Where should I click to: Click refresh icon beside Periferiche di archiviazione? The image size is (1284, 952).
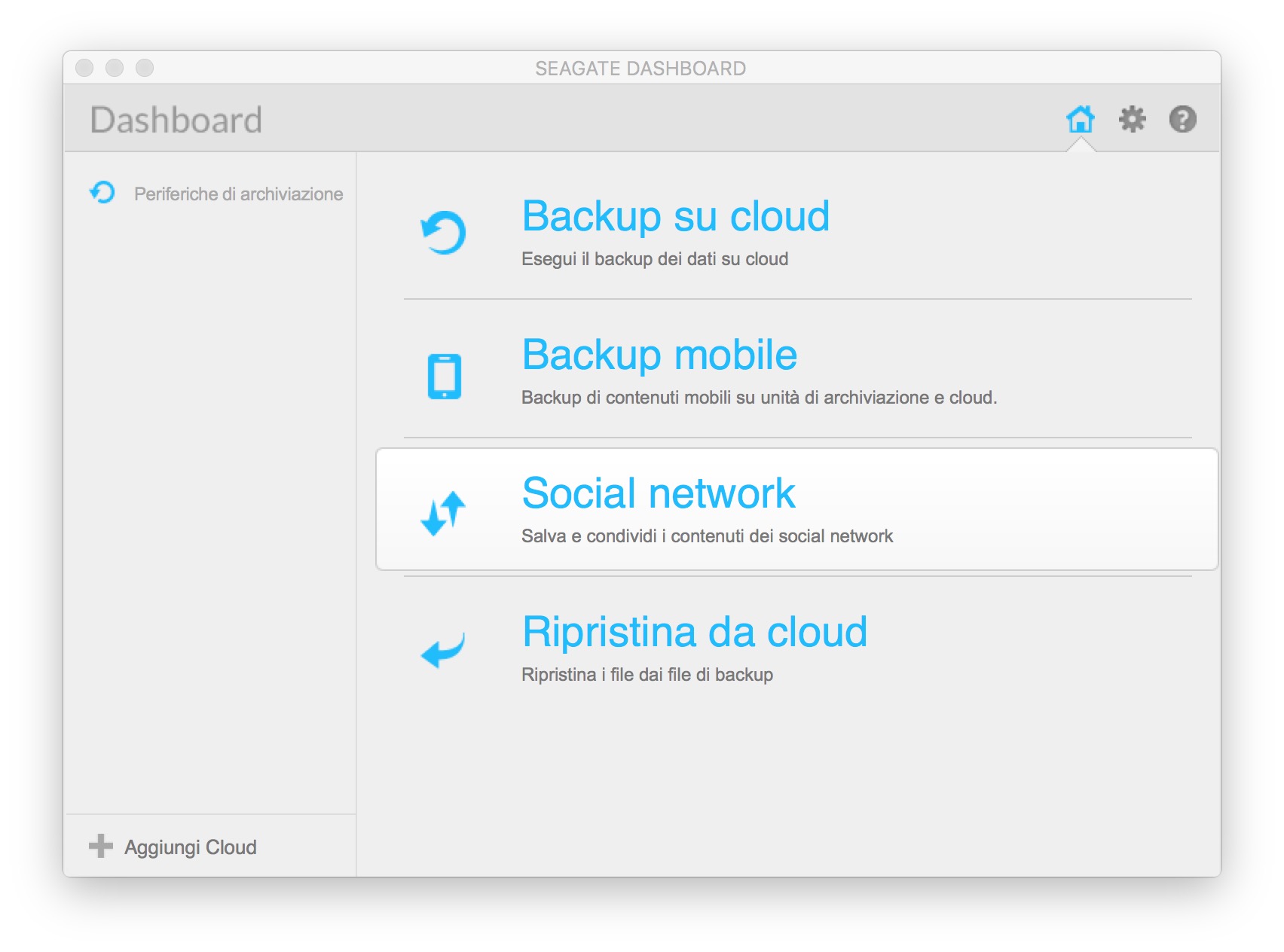pos(102,193)
